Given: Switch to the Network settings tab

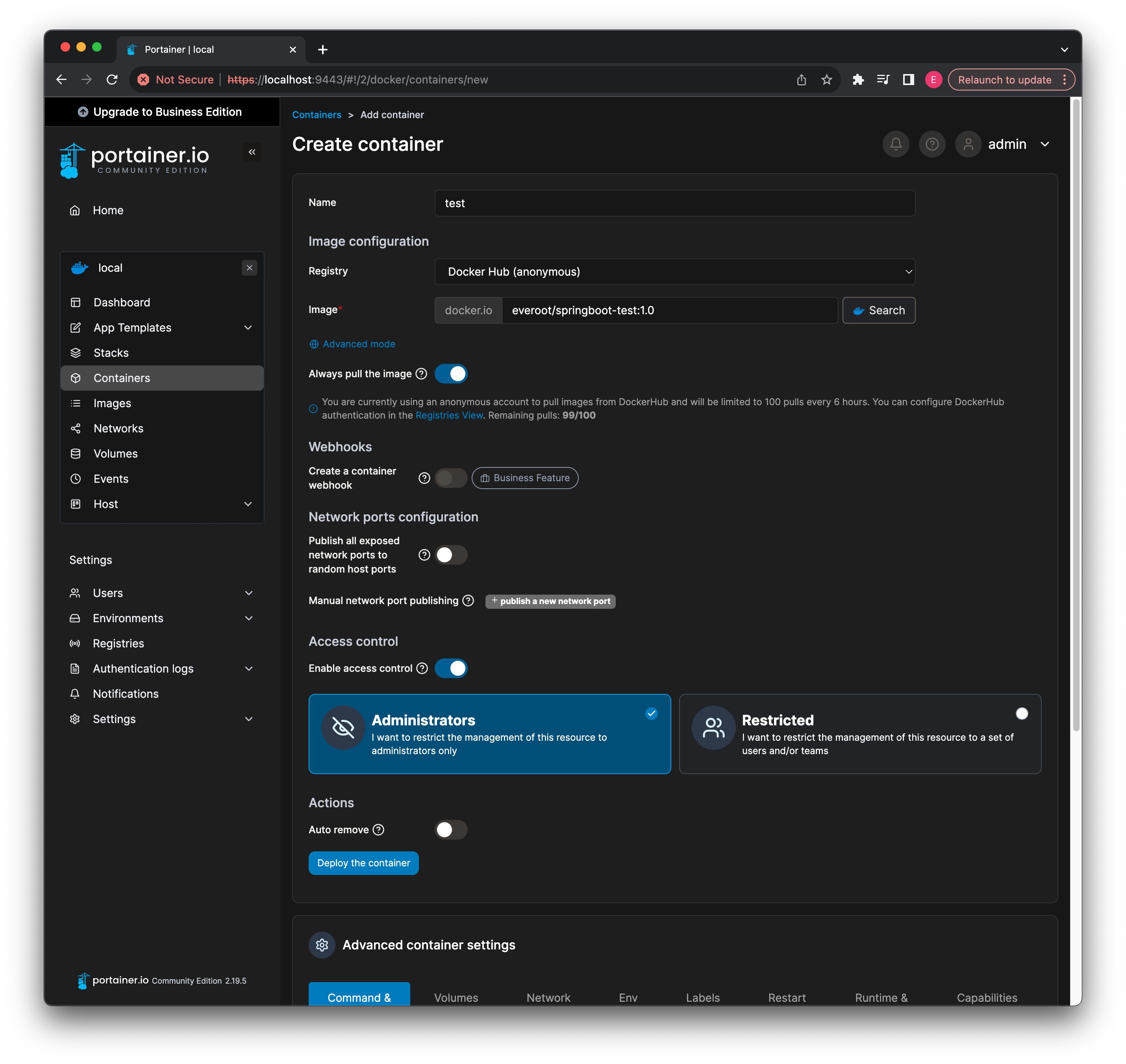Looking at the screenshot, I should tap(548, 997).
